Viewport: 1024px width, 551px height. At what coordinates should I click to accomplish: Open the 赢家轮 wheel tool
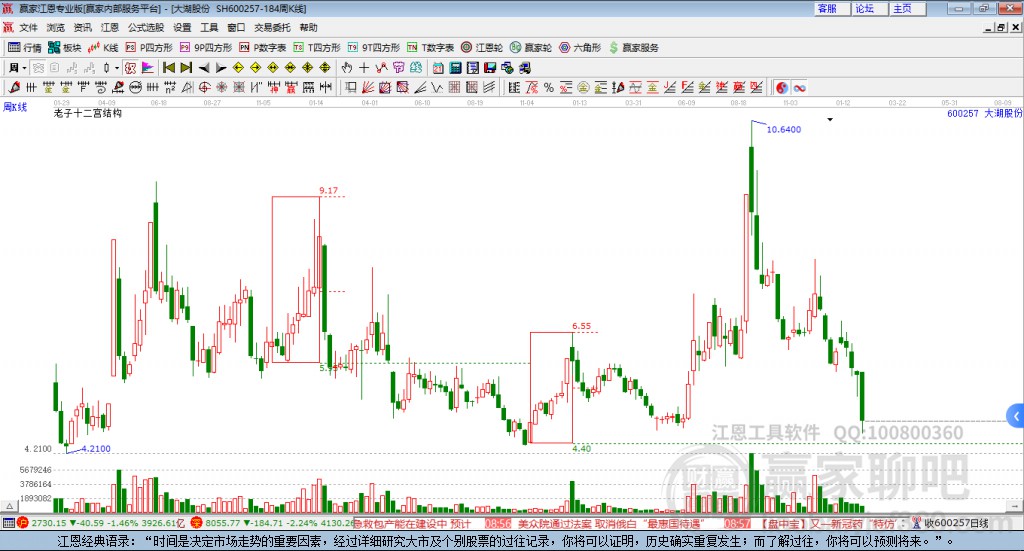click(531, 48)
